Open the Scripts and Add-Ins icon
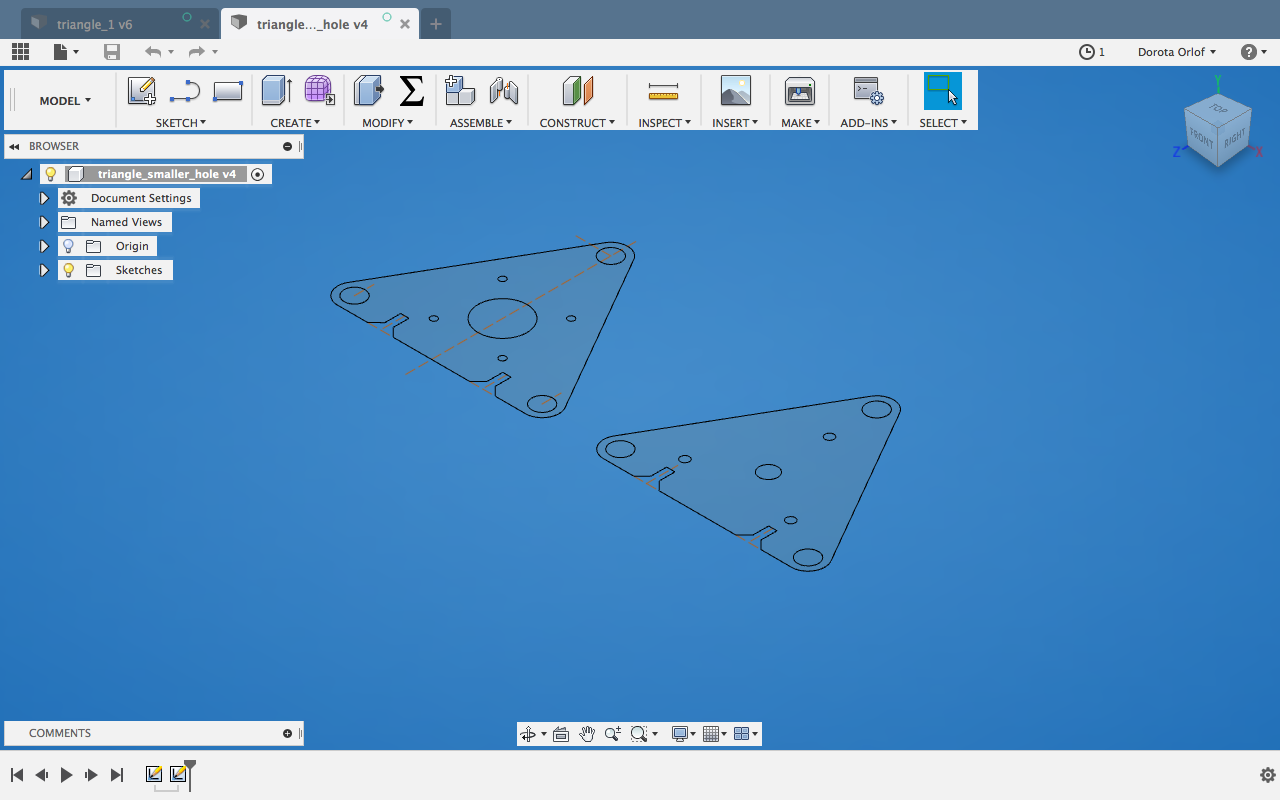 pos(868,91)
